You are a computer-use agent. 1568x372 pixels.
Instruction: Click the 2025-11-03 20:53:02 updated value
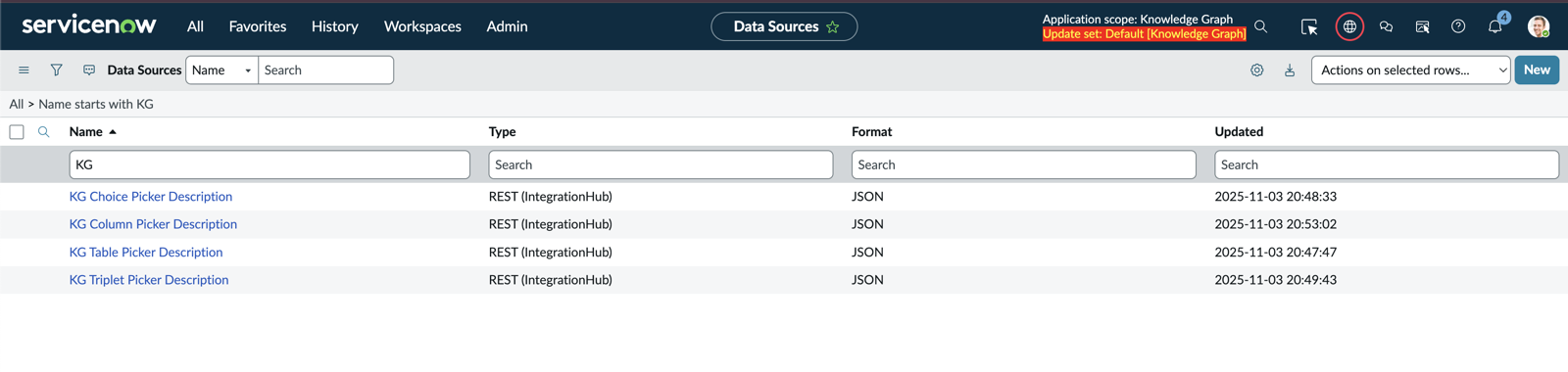point(1276,224)
